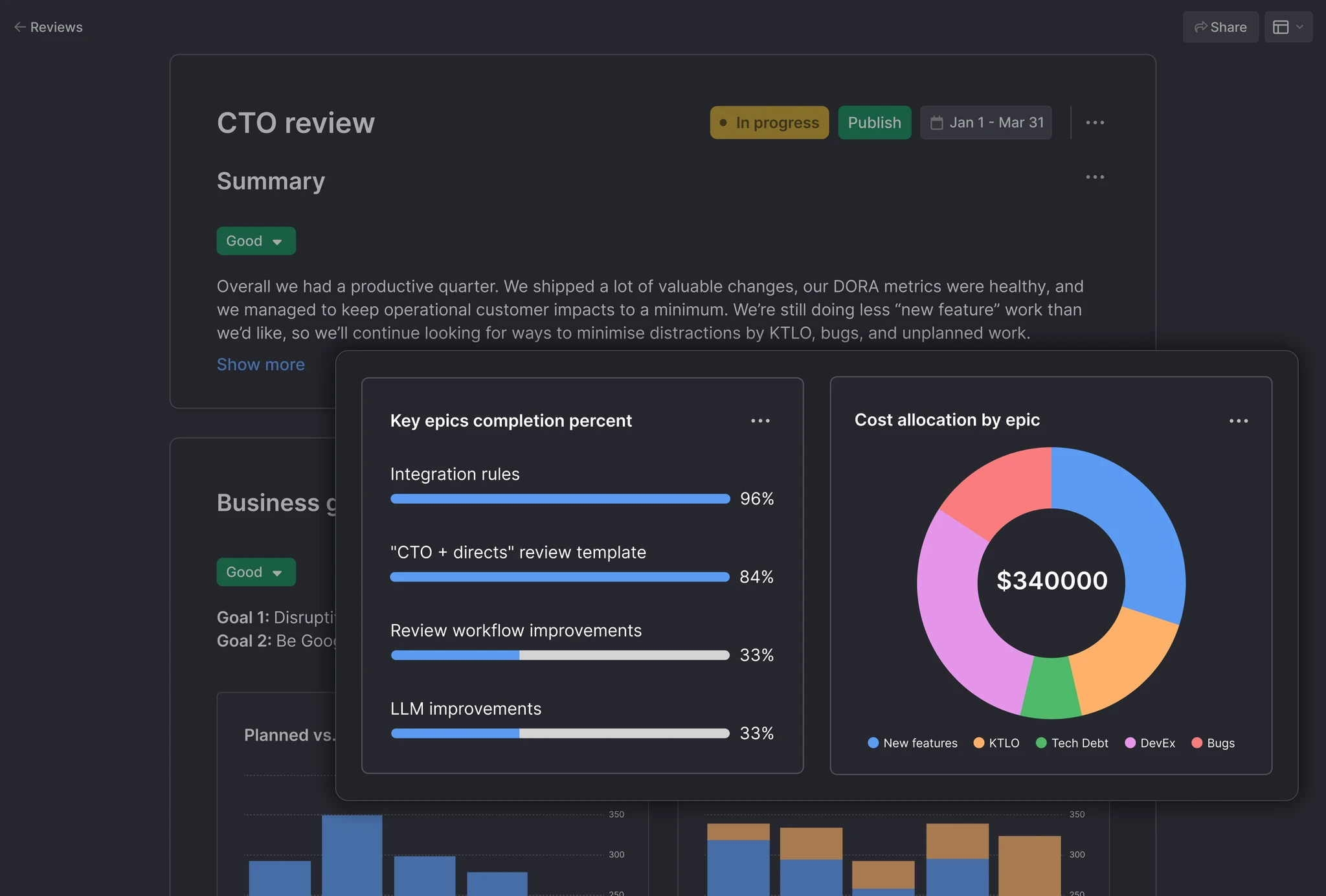1326x896 pixels.
Task: Change the In progress status
Action: coord(769,122)
